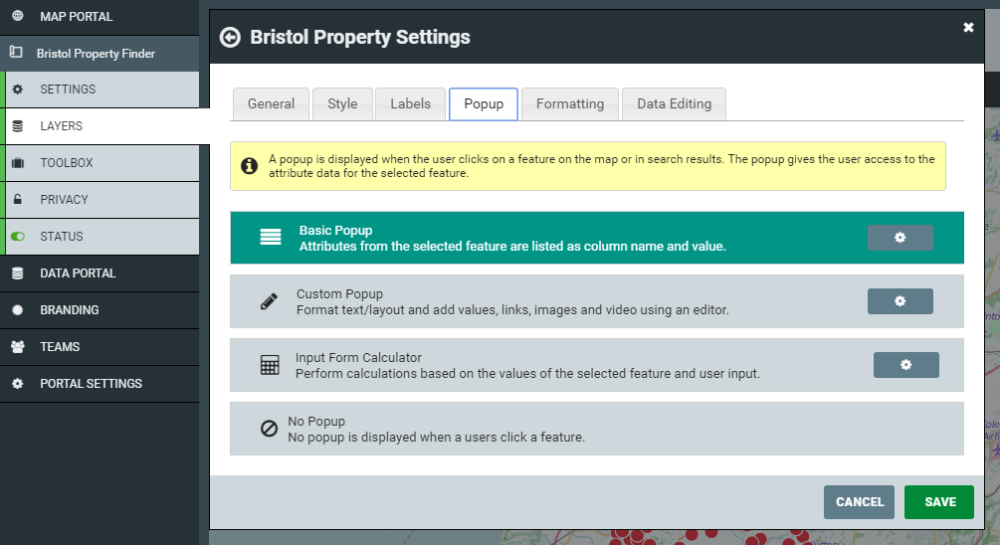Open Custom Popup gear settings
Viewport: 1000px width, 545px height.
pos(900,301)
